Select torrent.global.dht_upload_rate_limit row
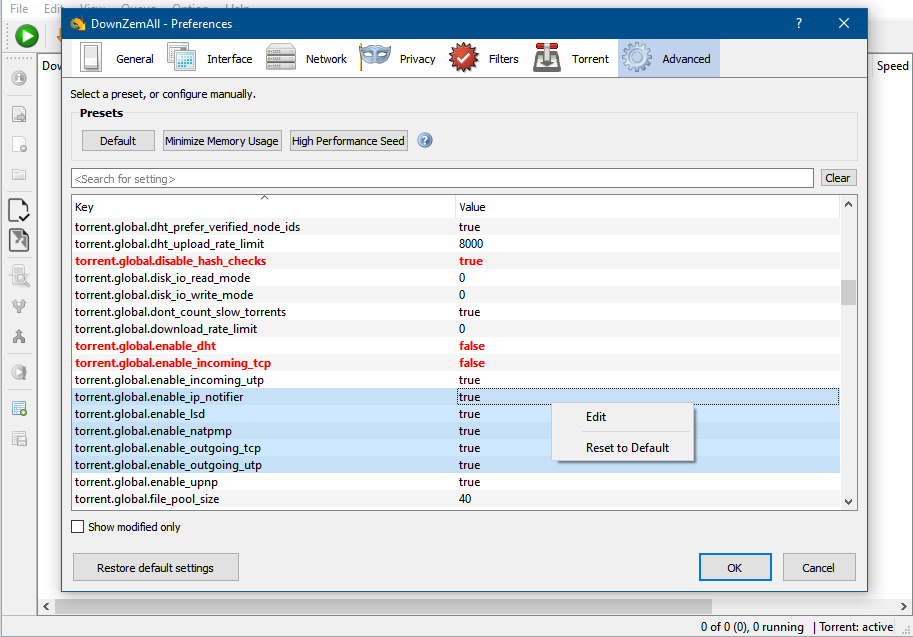 (456, 244)
